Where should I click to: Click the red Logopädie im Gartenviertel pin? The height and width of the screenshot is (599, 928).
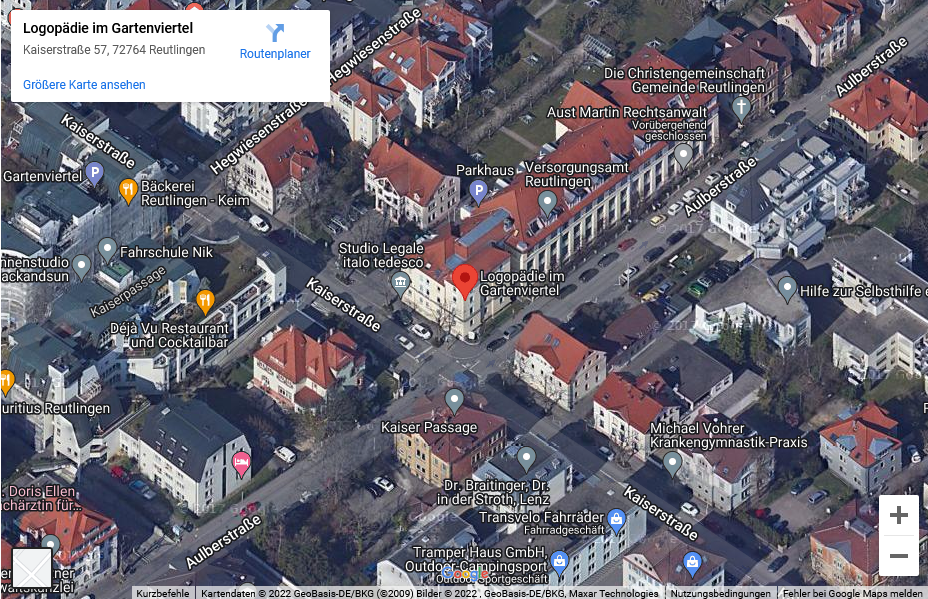(465, 281)
